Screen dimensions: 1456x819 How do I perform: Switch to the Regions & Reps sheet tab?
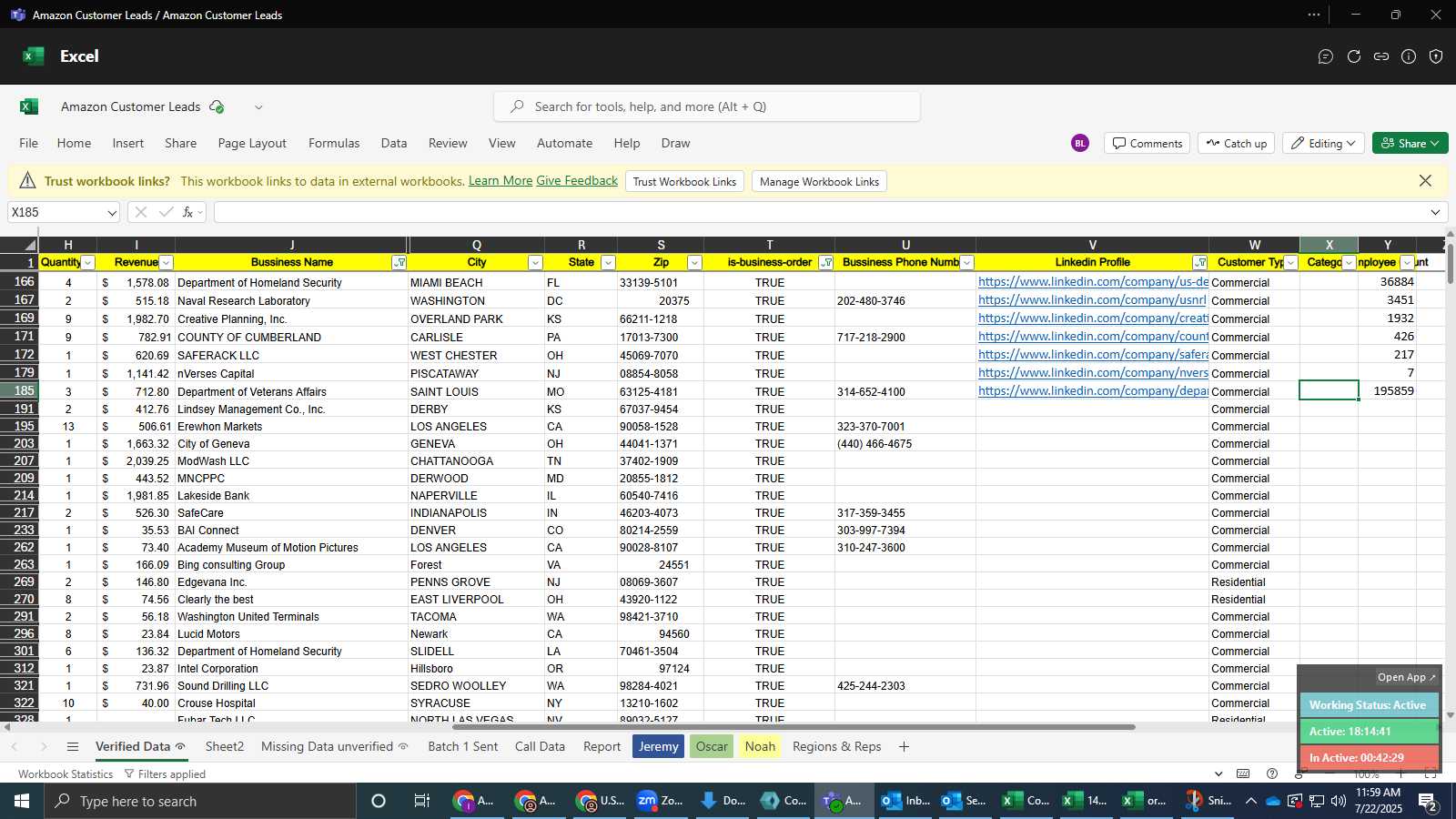click(x=836, y=746)
